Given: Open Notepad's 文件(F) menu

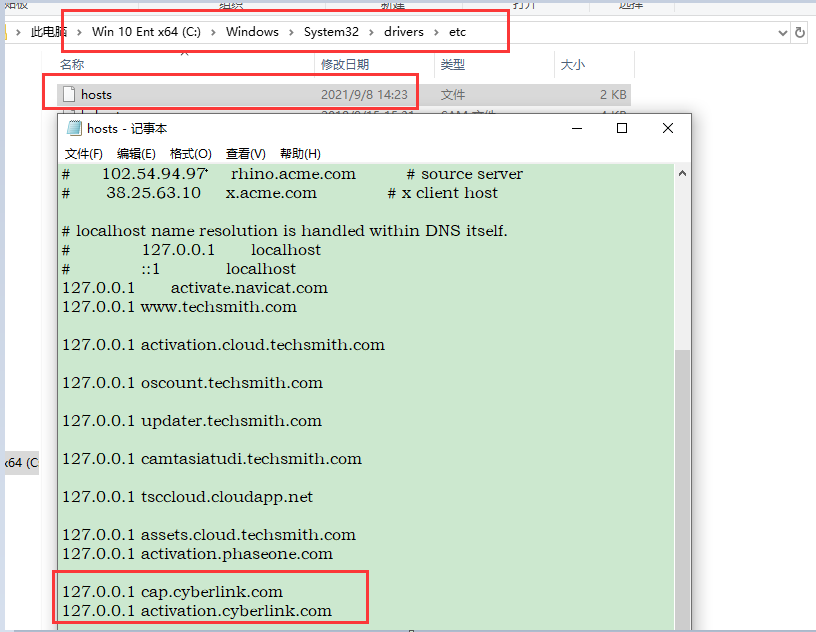Looking at the screenshot, I should click(83, 154).
